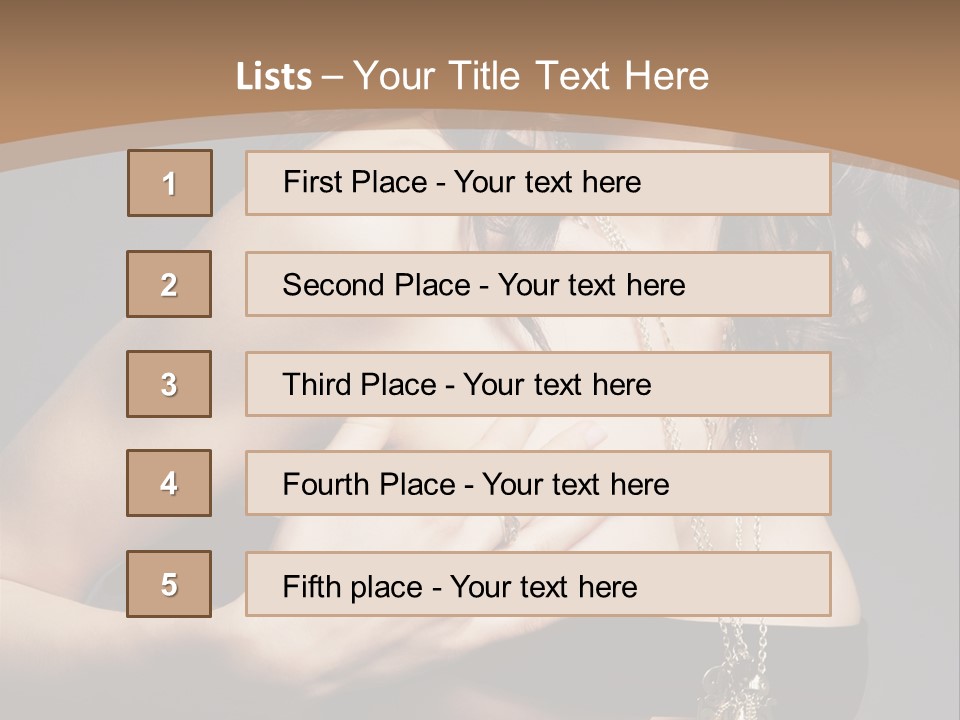Click "Your text here" in Fifth place row

pyautogui.click(x=544, y=586)
